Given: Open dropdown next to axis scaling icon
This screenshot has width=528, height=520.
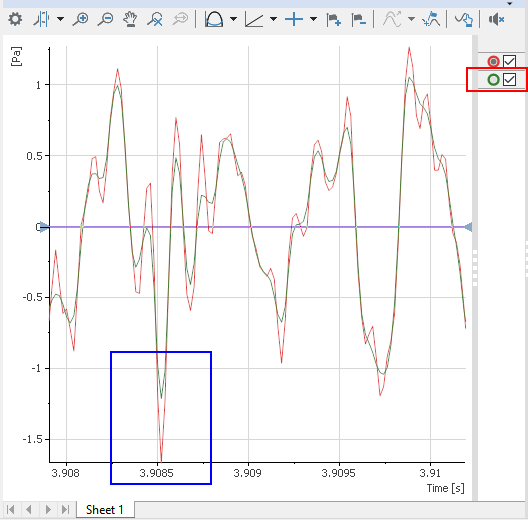Looking at the screenshot, I should tap(273, 19).
